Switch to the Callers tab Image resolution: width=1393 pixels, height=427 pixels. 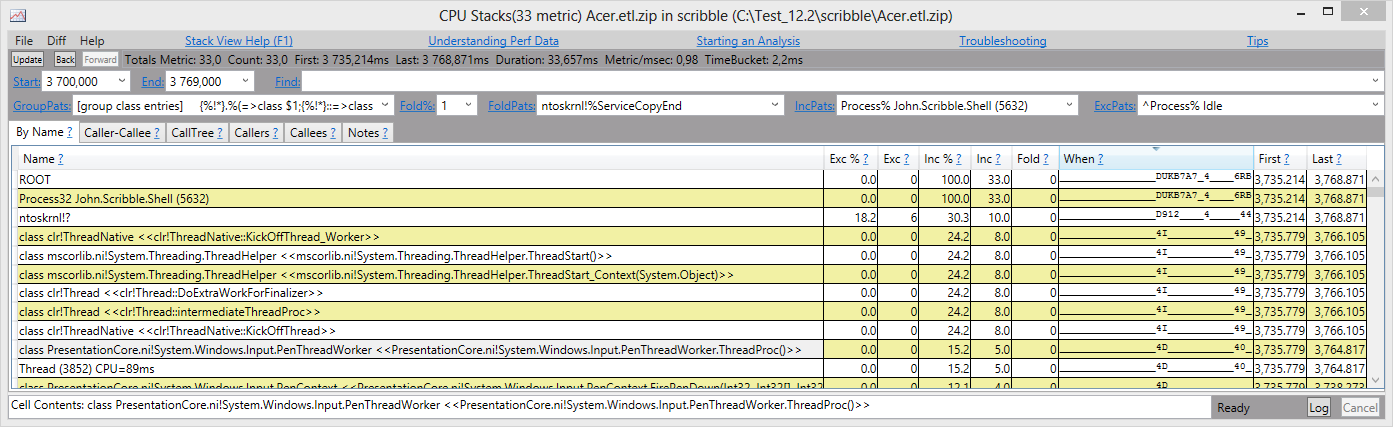[x=257, y=132]
